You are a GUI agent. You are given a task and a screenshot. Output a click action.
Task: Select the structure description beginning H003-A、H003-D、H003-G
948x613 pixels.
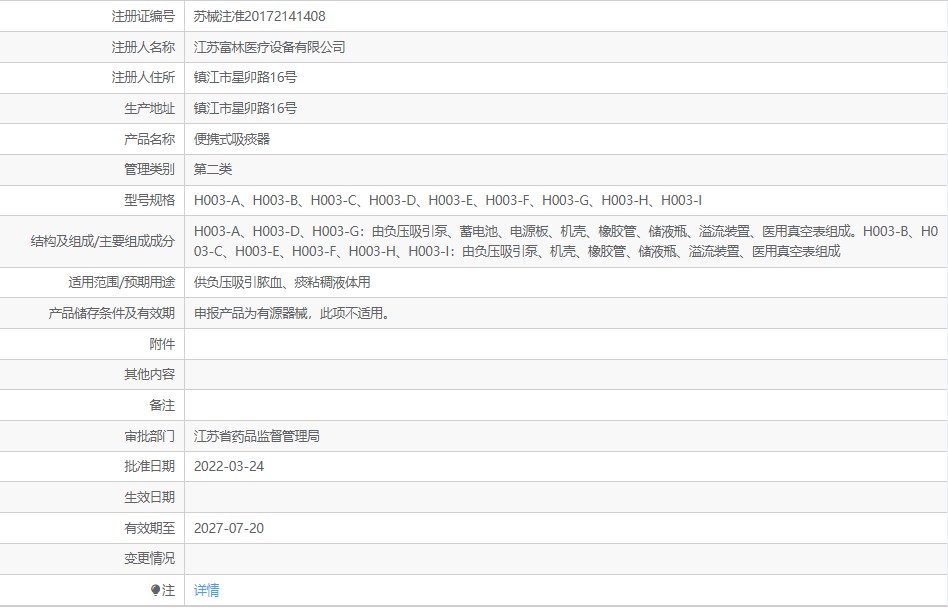[x=566, y=241]
